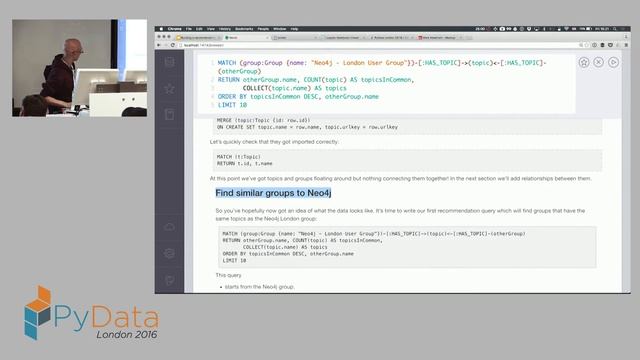Click the 'Find similar groups to Neo4j' heading
640x360 pixels.
click(x=273, y=193)
